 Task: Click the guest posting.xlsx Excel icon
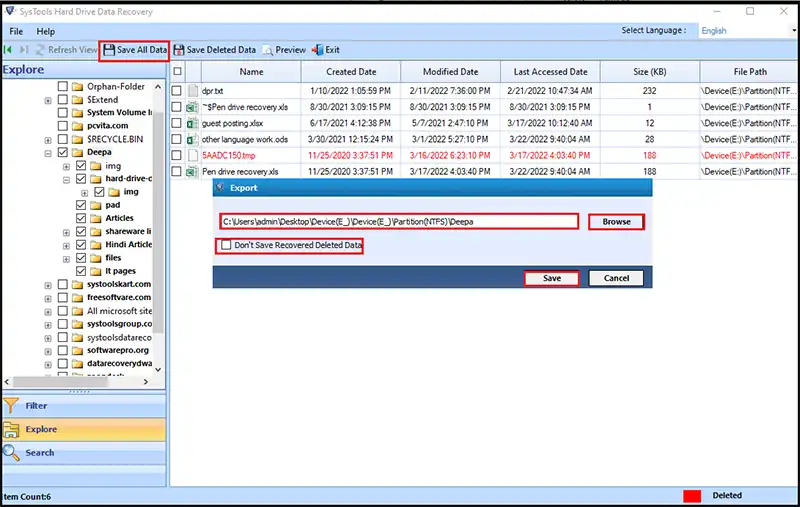[x=192, y=123]
